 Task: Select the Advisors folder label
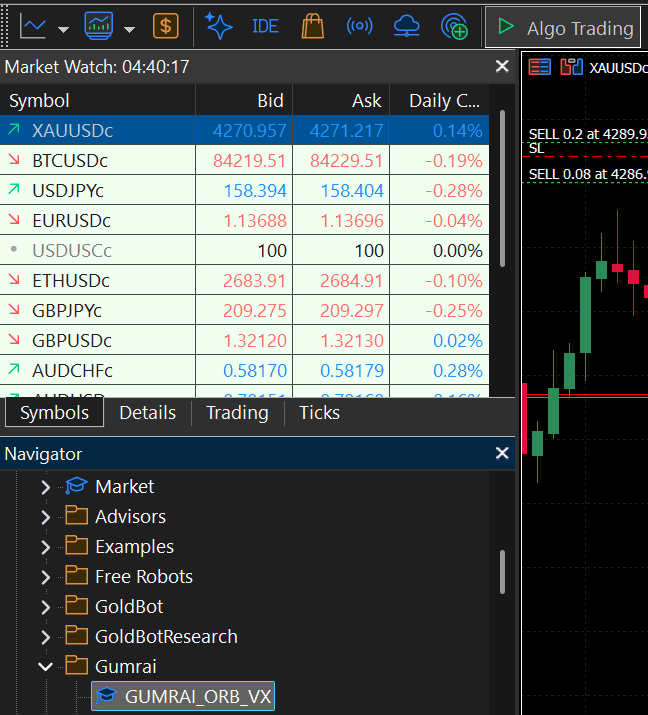[130, 517]
